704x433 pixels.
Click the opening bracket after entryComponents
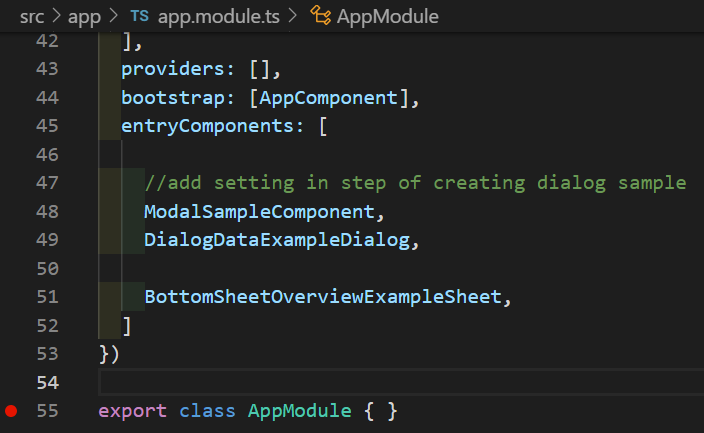click(x=323, y=126)
